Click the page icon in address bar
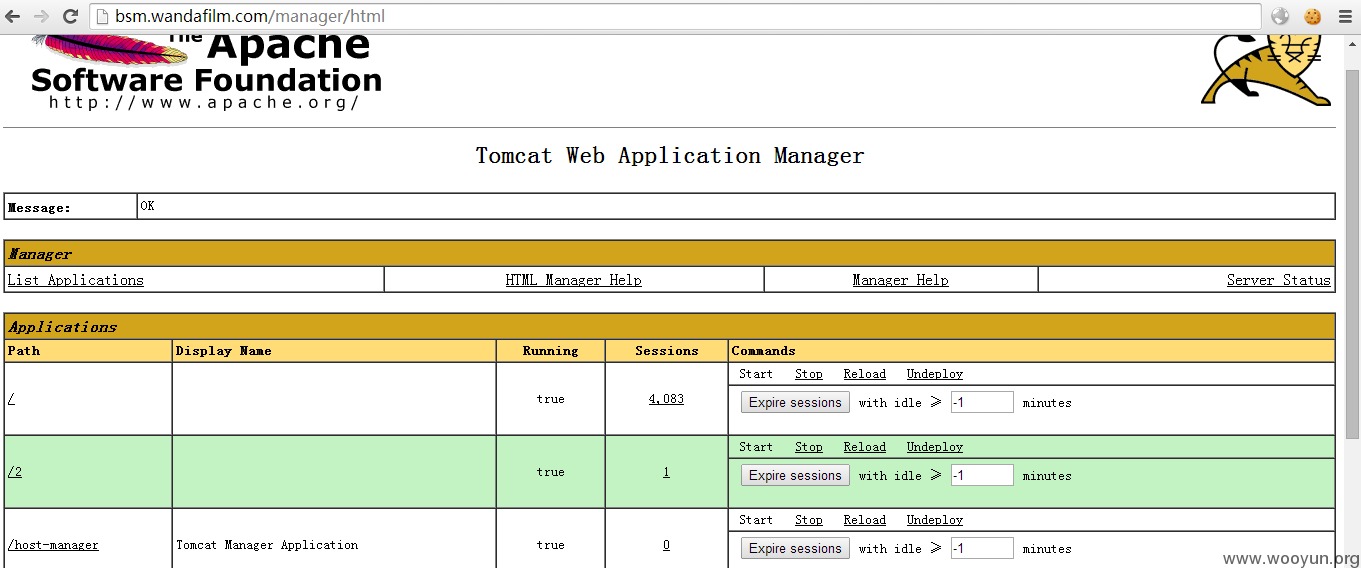 tap(103, 16)
